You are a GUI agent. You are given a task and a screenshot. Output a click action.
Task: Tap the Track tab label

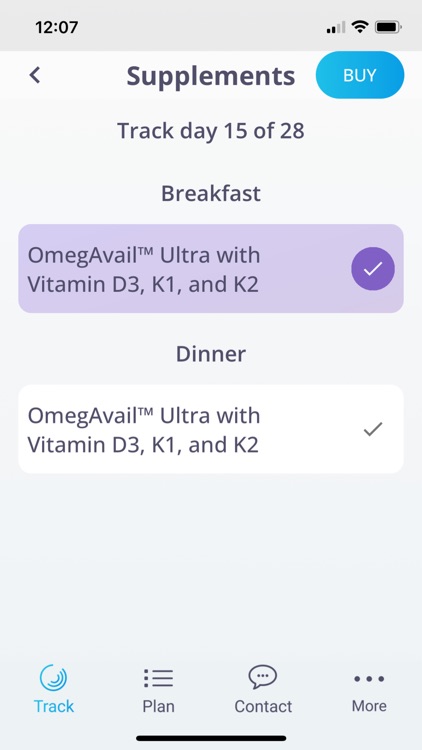point(54,706)
